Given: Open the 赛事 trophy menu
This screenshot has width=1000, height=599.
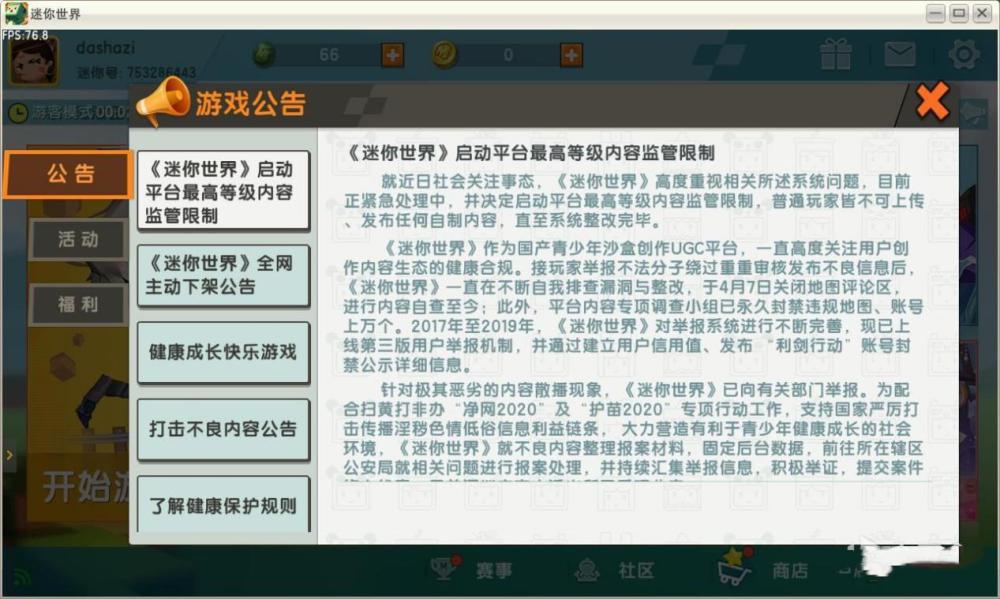Looking at the screenshot, I should point(470,569).
